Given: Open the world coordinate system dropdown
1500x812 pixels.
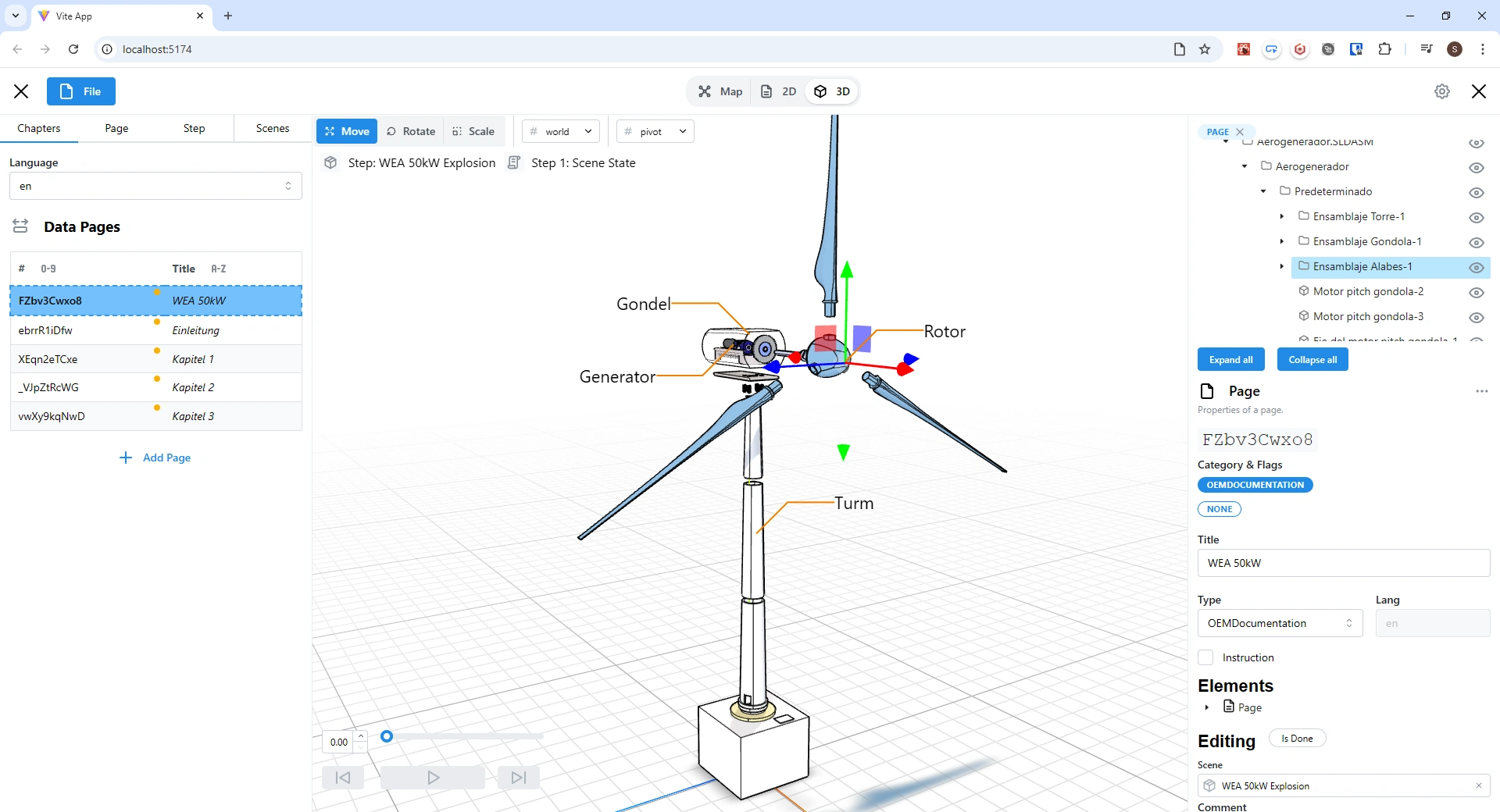Looking at the screenshot, I should pos(559,131).
